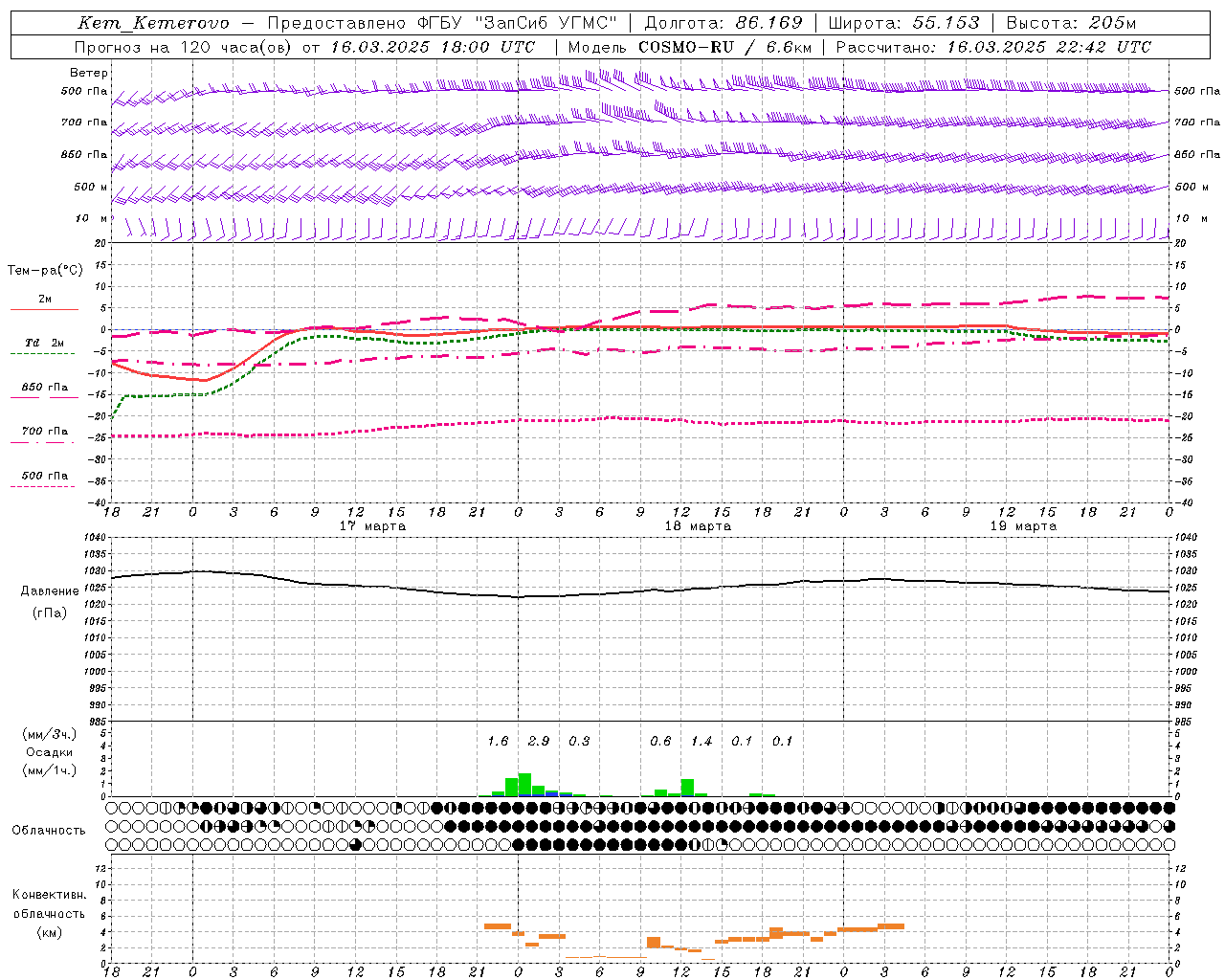
Task: Click the 3-hour precipitation total 1.4
Action: coord(702,742)
